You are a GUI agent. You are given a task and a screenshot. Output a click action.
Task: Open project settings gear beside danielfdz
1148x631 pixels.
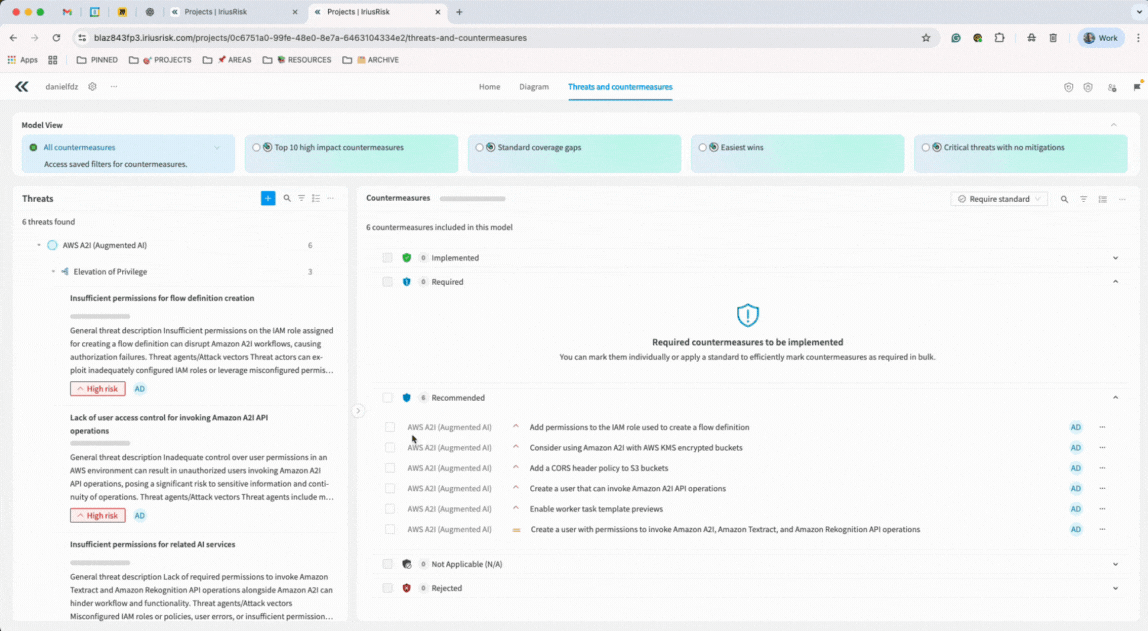[92, 86]
